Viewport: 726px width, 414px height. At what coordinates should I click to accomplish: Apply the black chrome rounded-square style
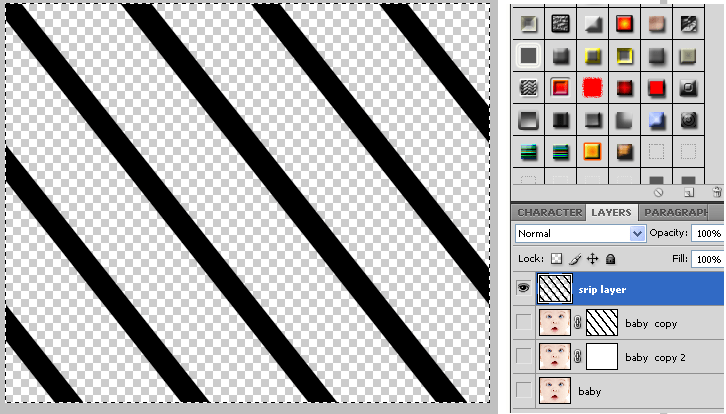pos(688,88)
